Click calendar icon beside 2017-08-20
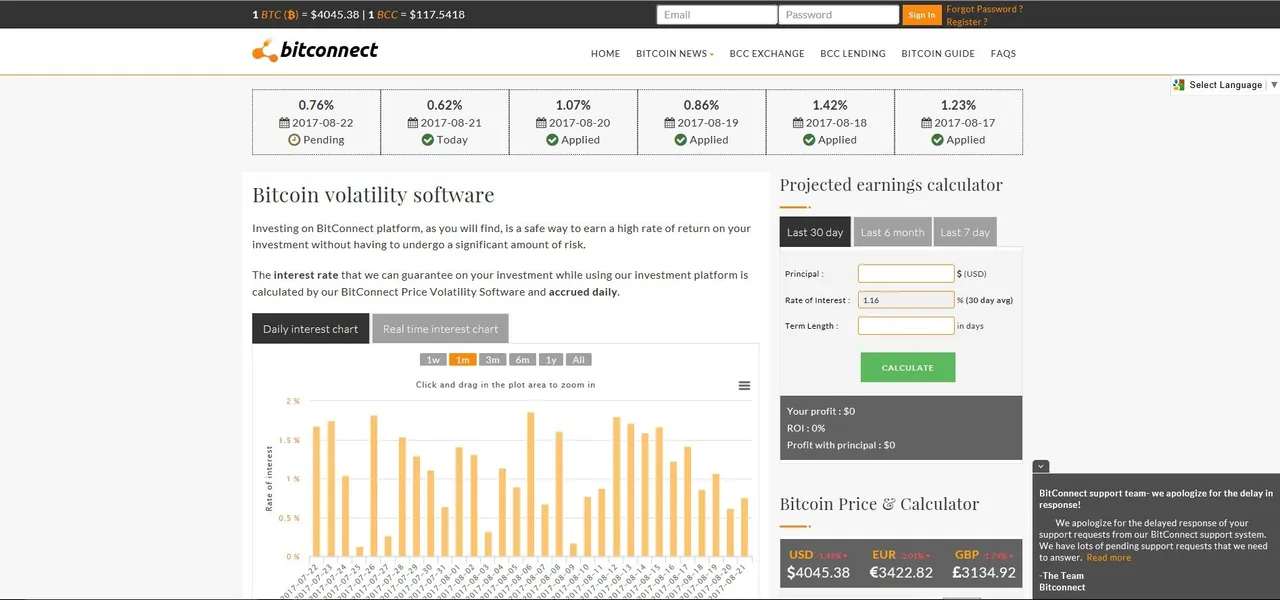This screenshot has width=1280, height=600. point(541,123)
